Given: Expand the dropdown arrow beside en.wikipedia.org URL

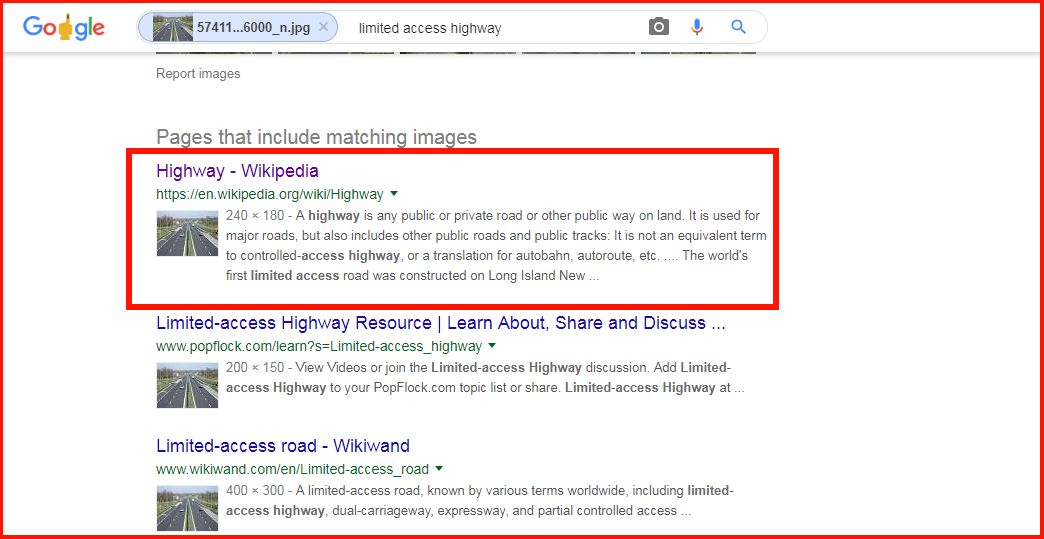Looking at the screenshot, I should 393,194.
